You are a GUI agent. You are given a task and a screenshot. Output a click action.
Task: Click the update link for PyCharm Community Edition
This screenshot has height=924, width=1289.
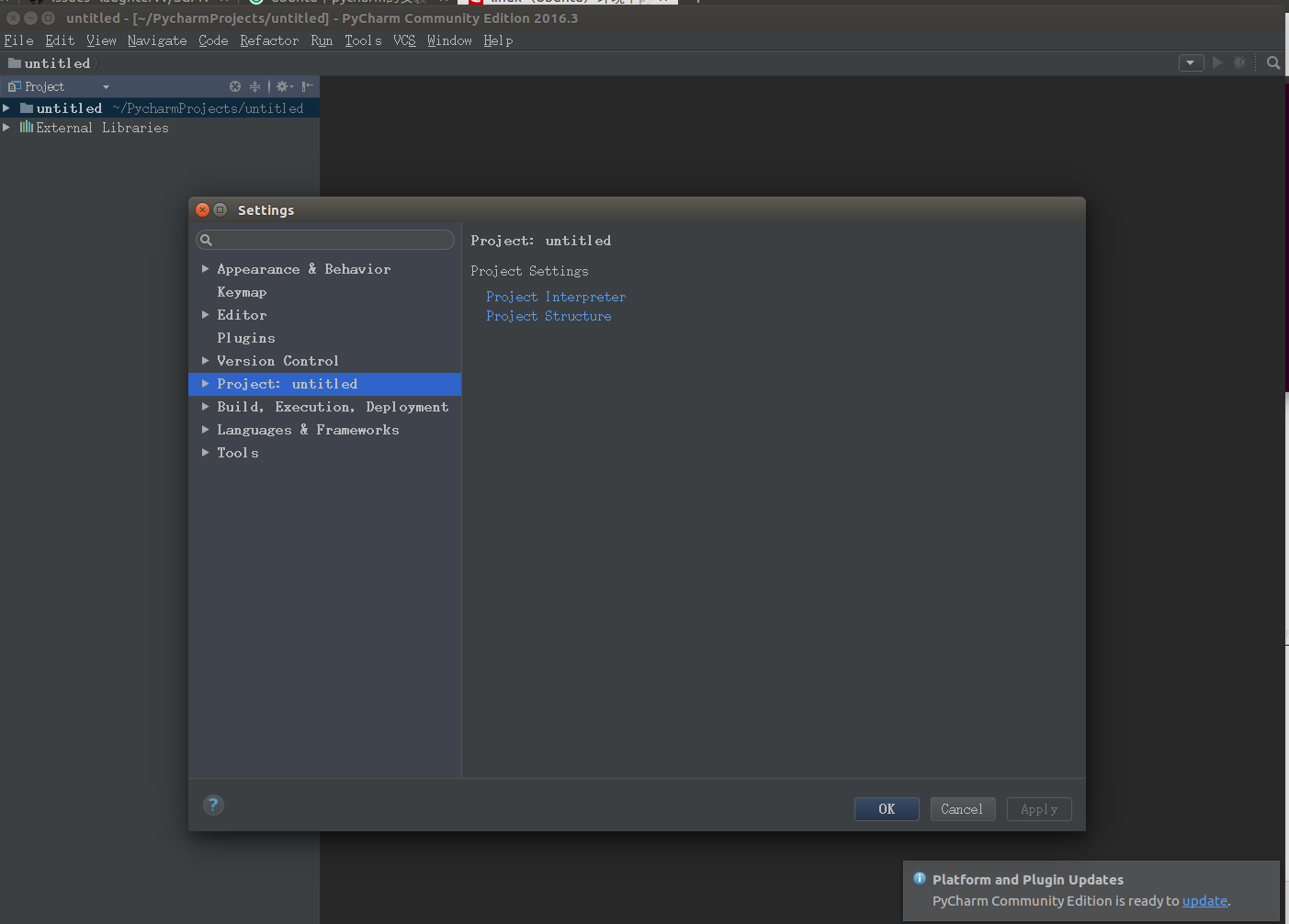click(x=1204, y=901)
